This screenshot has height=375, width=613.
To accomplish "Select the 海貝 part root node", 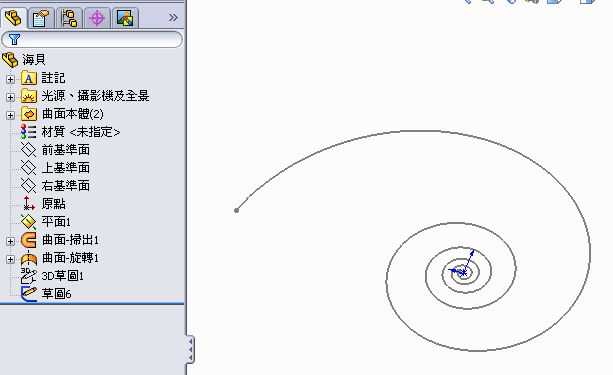I will [34, 60].
